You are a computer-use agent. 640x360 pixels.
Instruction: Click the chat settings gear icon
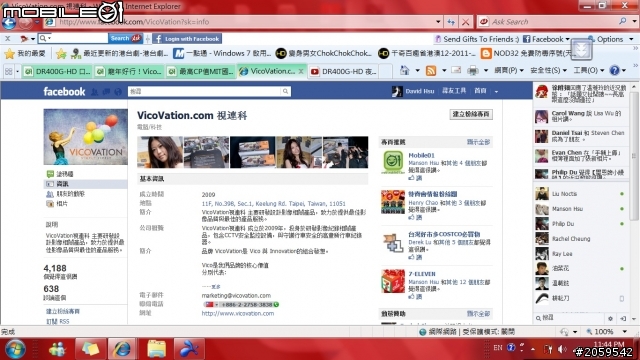tap(610, 318)
